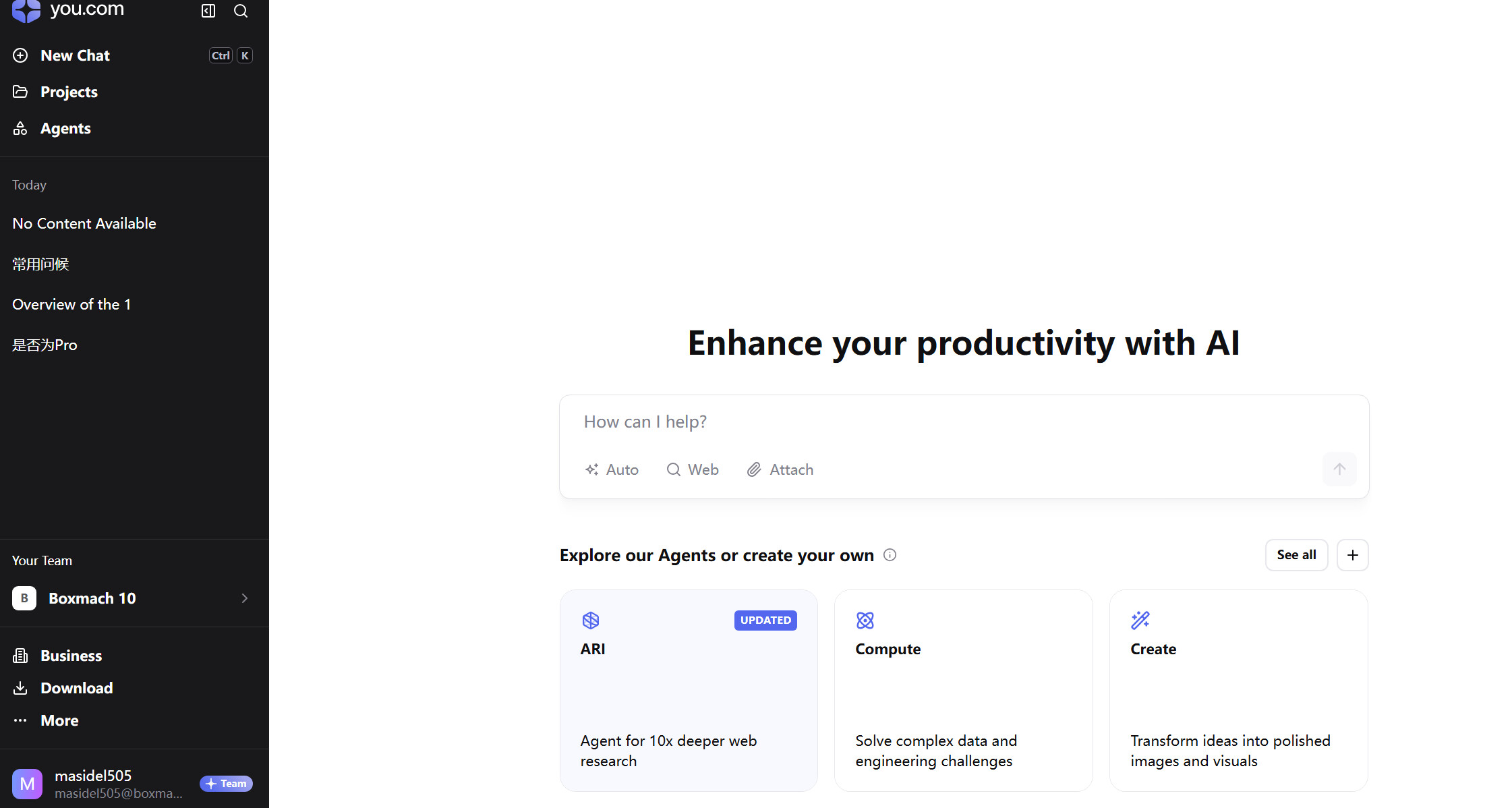Expand the More menu in sidebar
The height and width of the screenshot is (808, 1512).
click(x=59, y=720)
